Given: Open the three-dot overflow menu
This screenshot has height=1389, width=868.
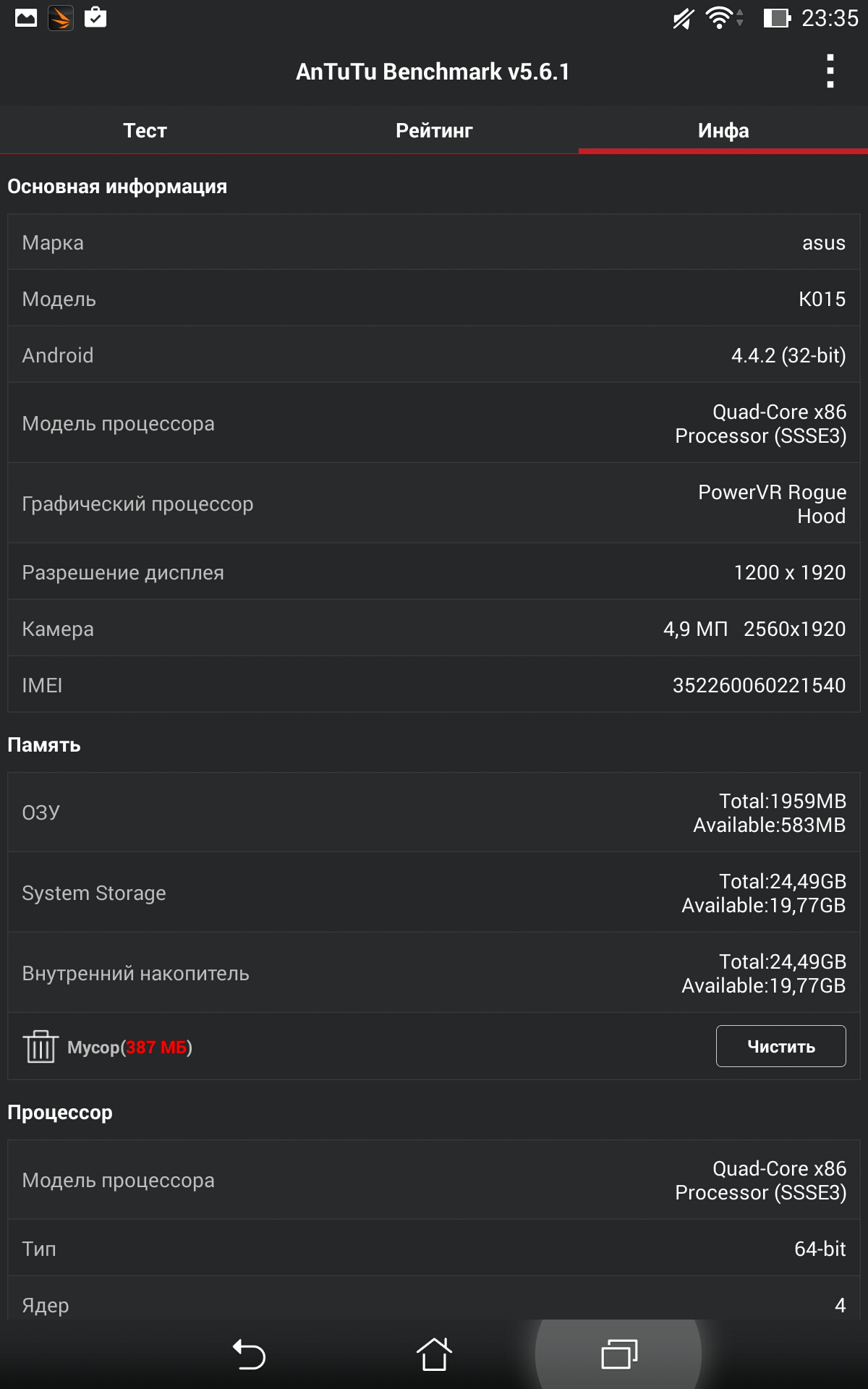Looking at the screenshot, I should 830,71.
